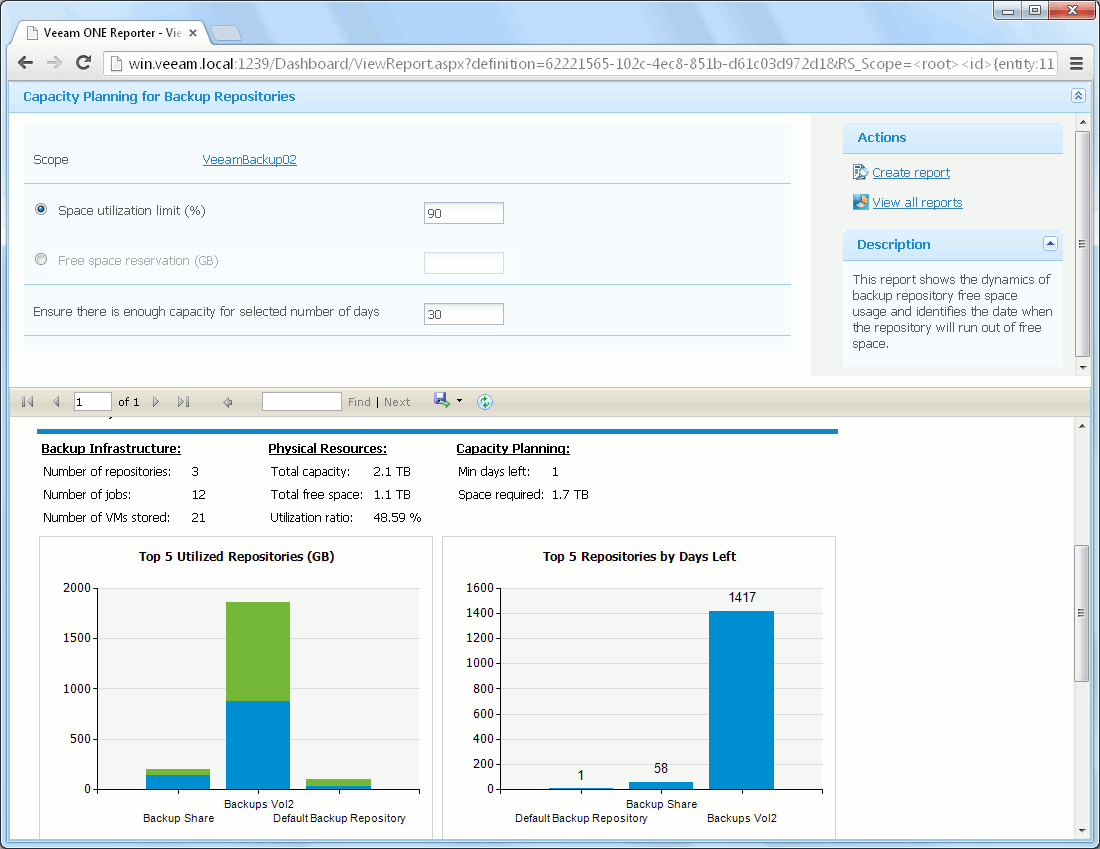This screenshot has height=849, width=1100.
Task: Click the 58 days left Backup Share bar
Action: 661,786
